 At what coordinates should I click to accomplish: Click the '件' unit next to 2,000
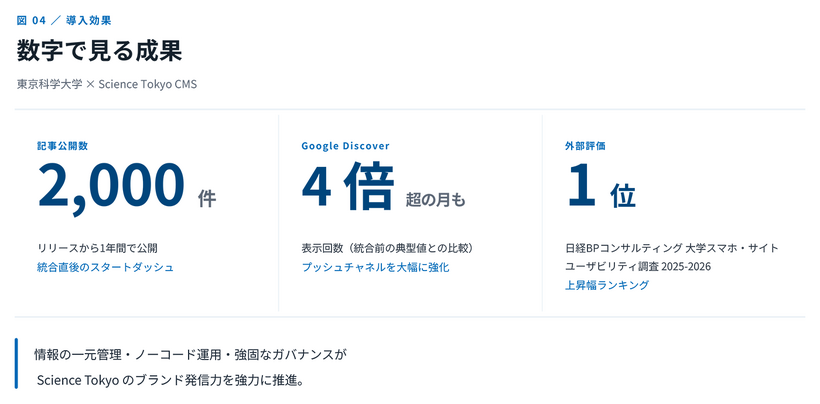207,199
